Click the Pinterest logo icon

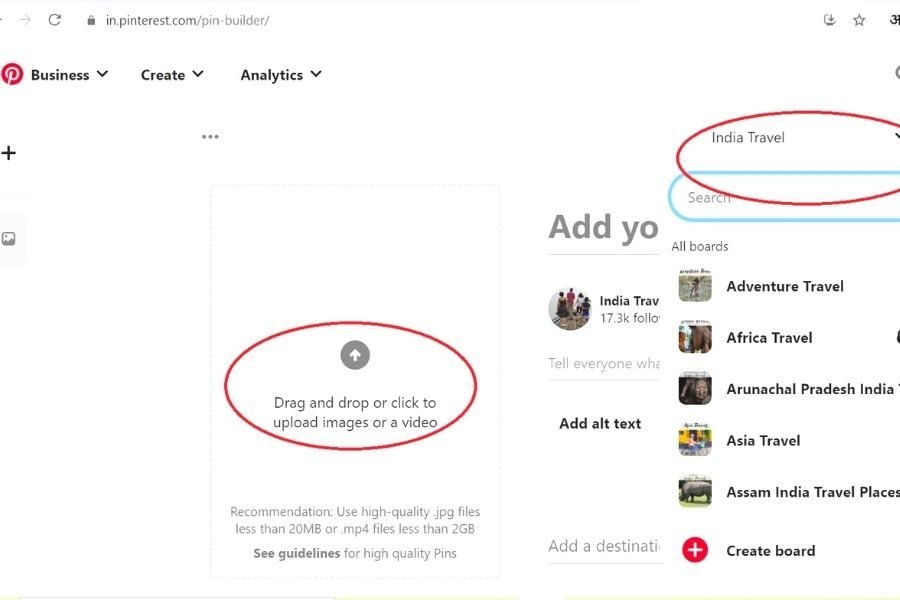tap(12, 74)
